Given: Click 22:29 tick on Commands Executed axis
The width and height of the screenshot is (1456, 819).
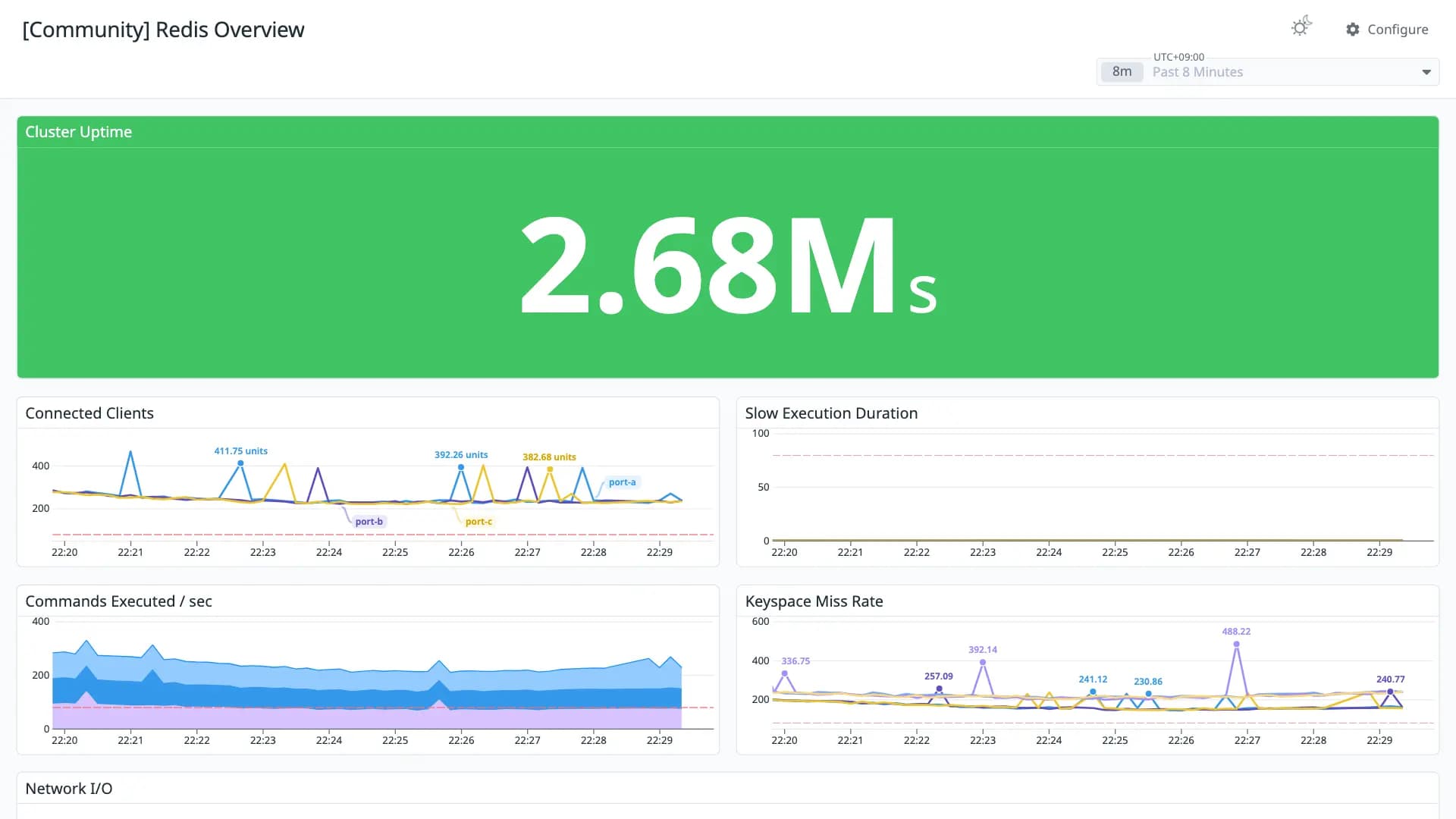Looking at the screenshot, I should point(659,740).
